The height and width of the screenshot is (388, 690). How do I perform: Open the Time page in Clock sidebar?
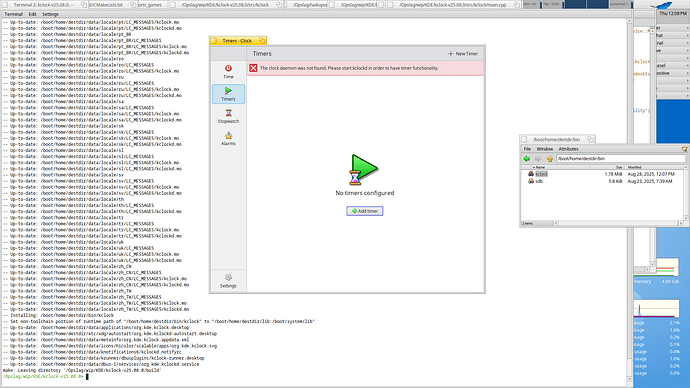pos(228,71)
